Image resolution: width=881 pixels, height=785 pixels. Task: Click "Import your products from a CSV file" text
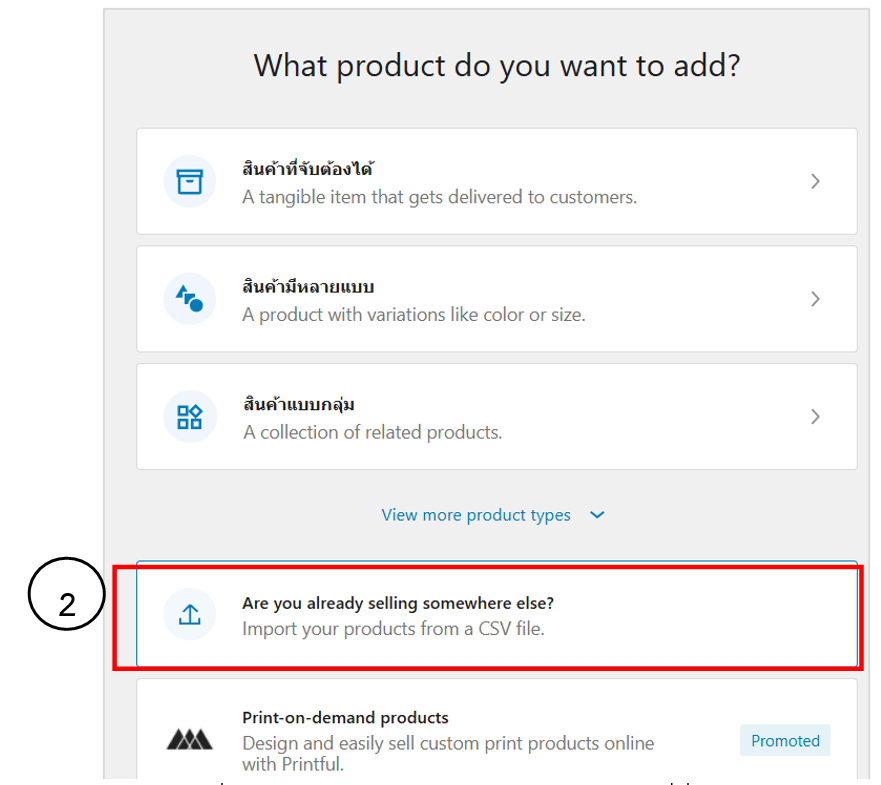pos(393,630)
